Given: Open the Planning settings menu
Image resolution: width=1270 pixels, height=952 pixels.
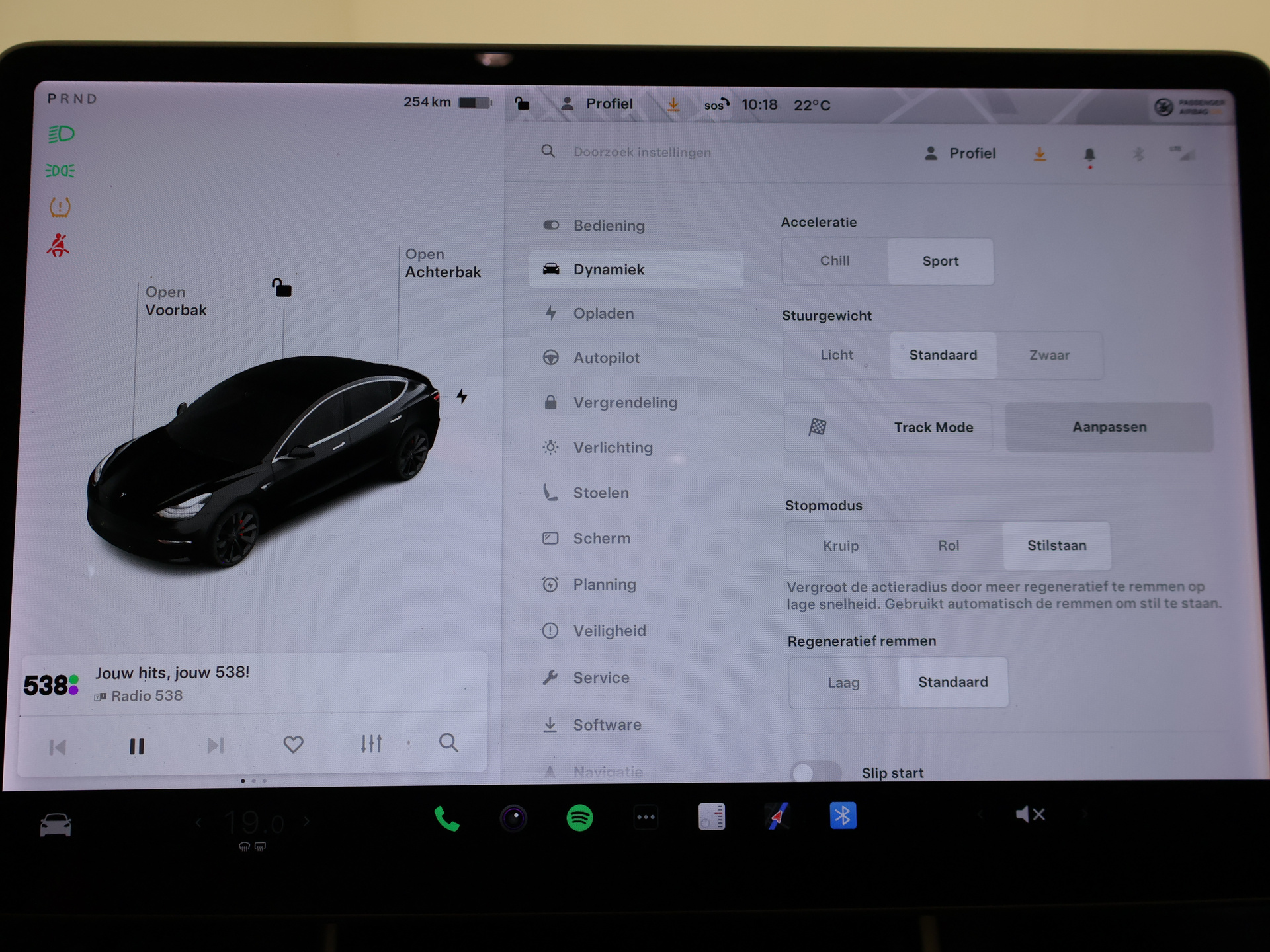Looking at the screenshot, I should 636,584.
